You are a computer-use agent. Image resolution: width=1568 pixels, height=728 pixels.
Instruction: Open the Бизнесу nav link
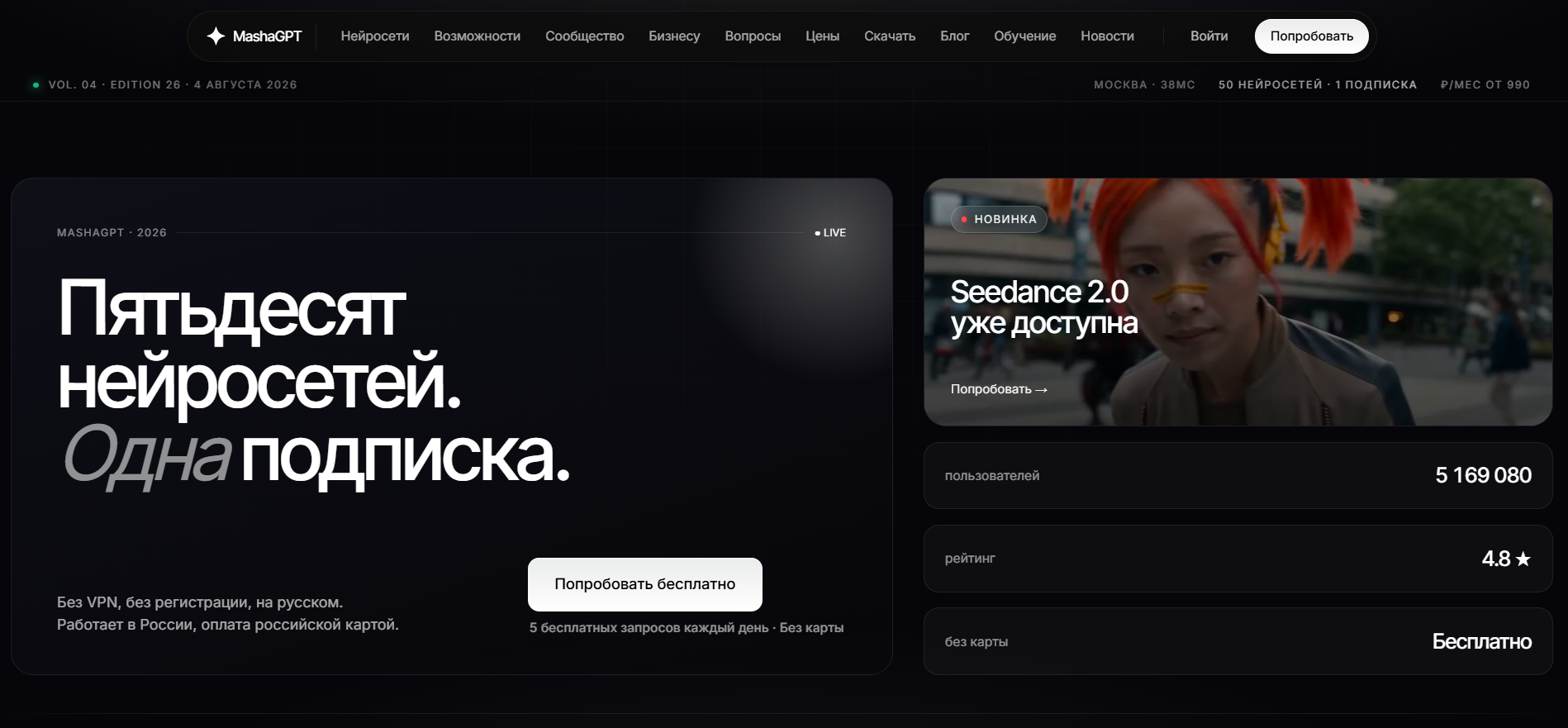674,36
